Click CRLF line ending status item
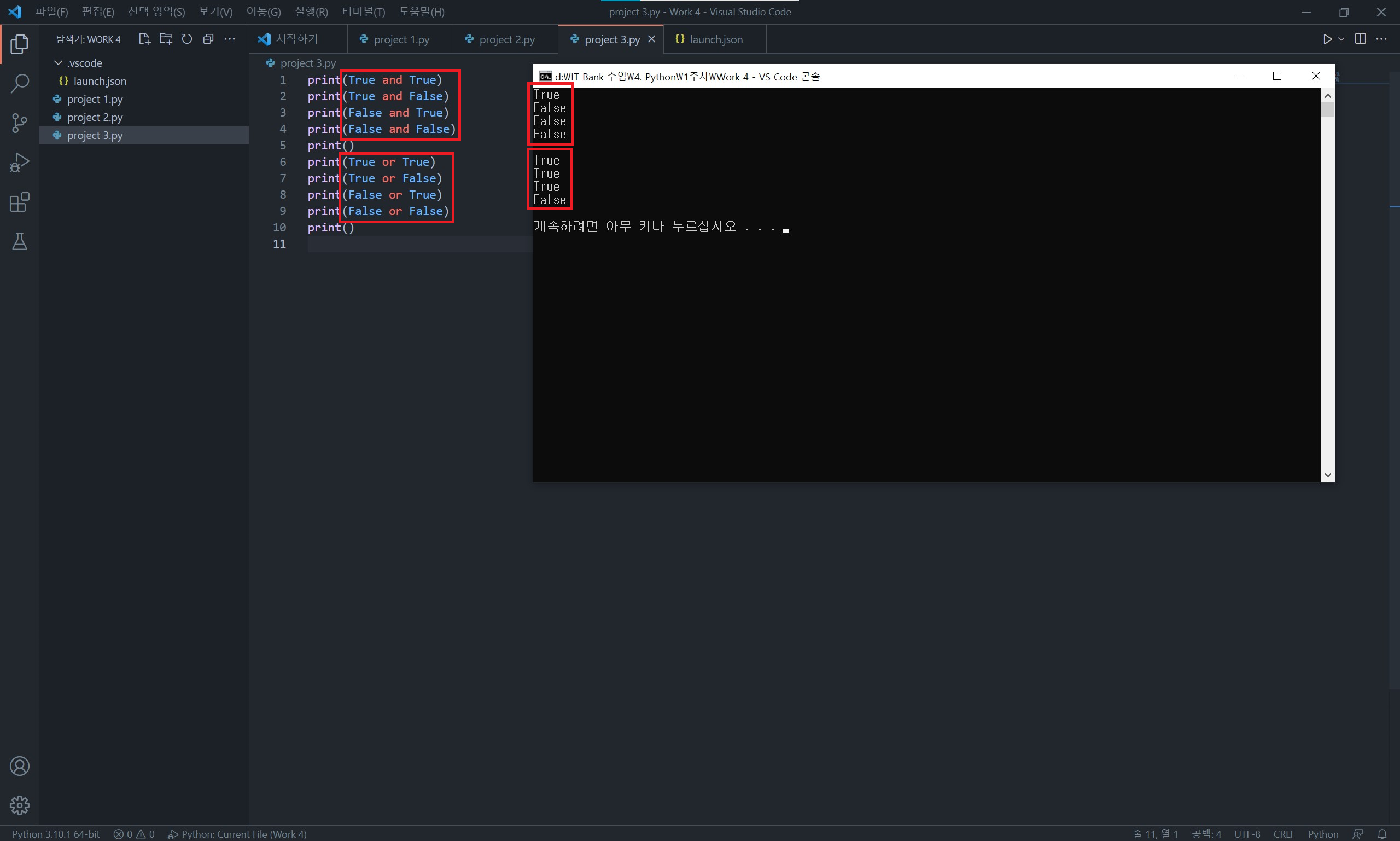 (1284, 834)
